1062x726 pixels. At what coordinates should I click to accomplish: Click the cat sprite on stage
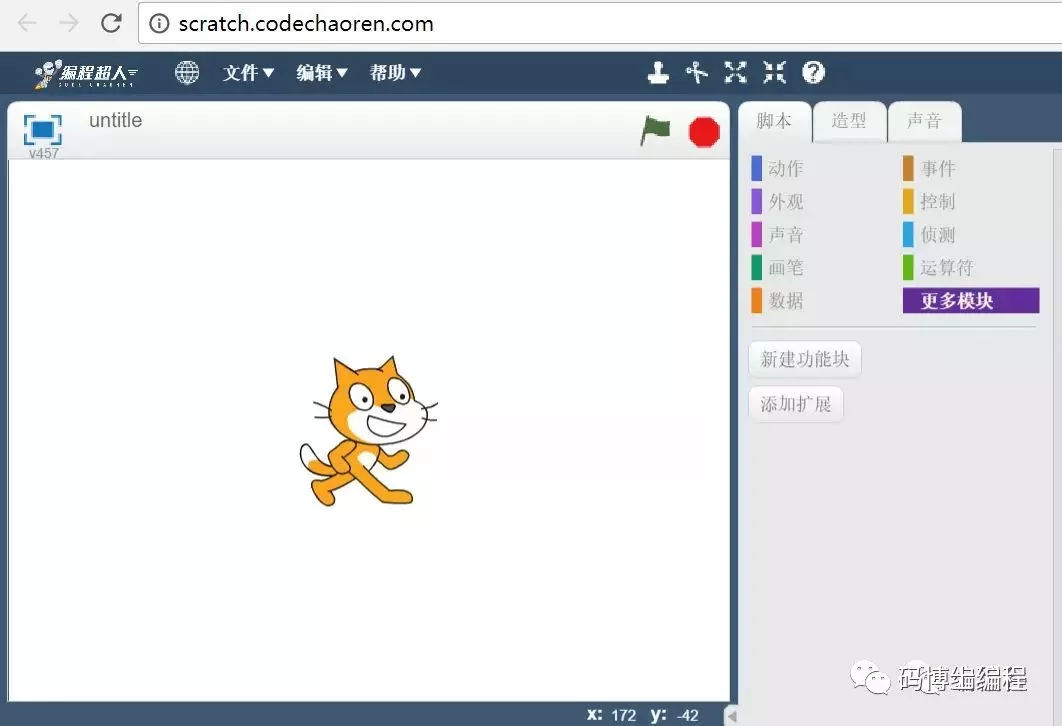pyautogui.click(x=368, y=431)
